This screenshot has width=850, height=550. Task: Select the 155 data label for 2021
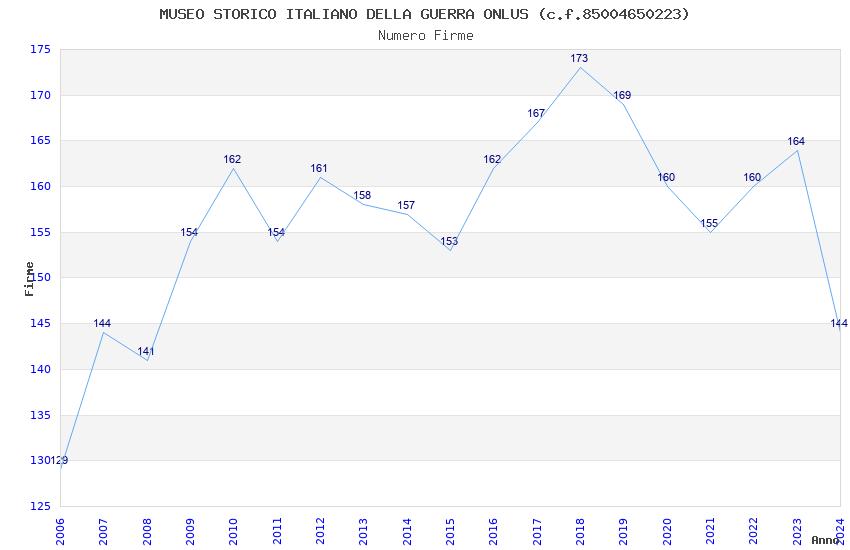click(709, 223)
